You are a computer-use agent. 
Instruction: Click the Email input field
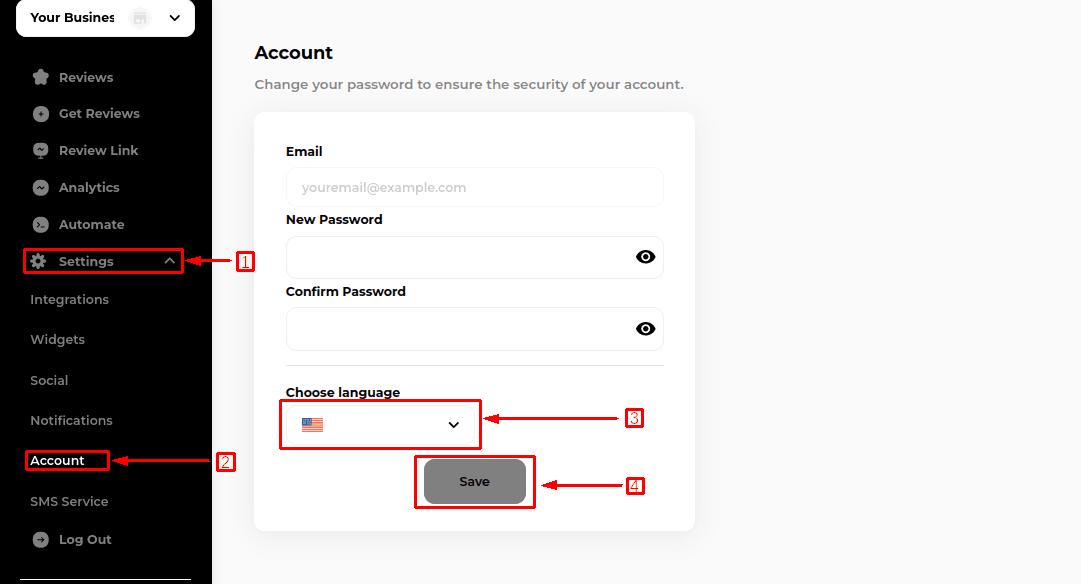(x=474, y=187)
